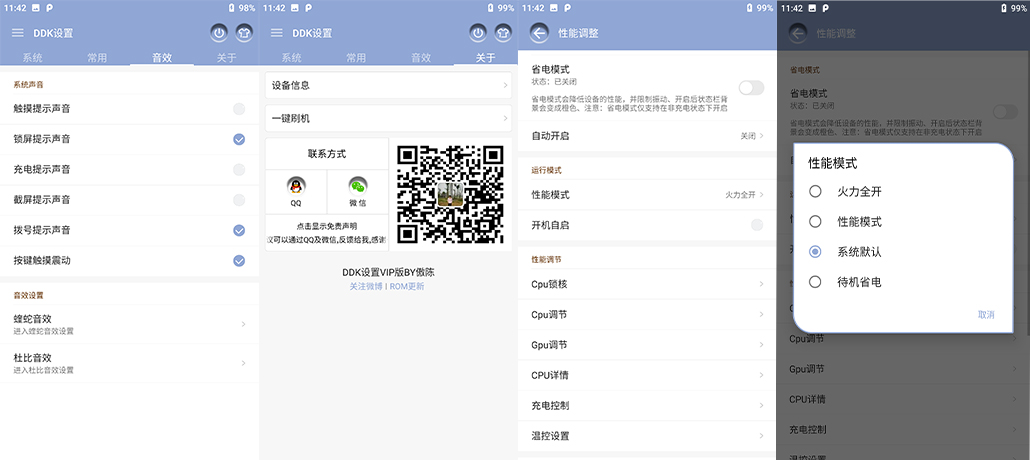Tap power icon in the leftmost DDK设置 header
This screenshot has height=460, width=1030.
(x=219, y=33)
